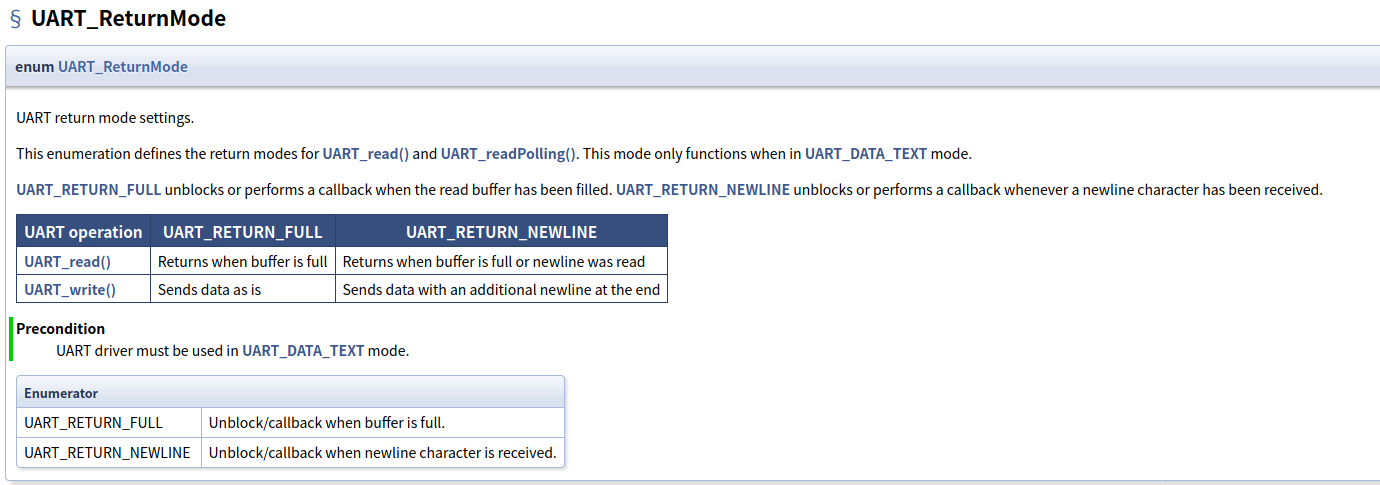Click the UART_RETURN_FULL link starting the third paragraph

tap(88, 190)
